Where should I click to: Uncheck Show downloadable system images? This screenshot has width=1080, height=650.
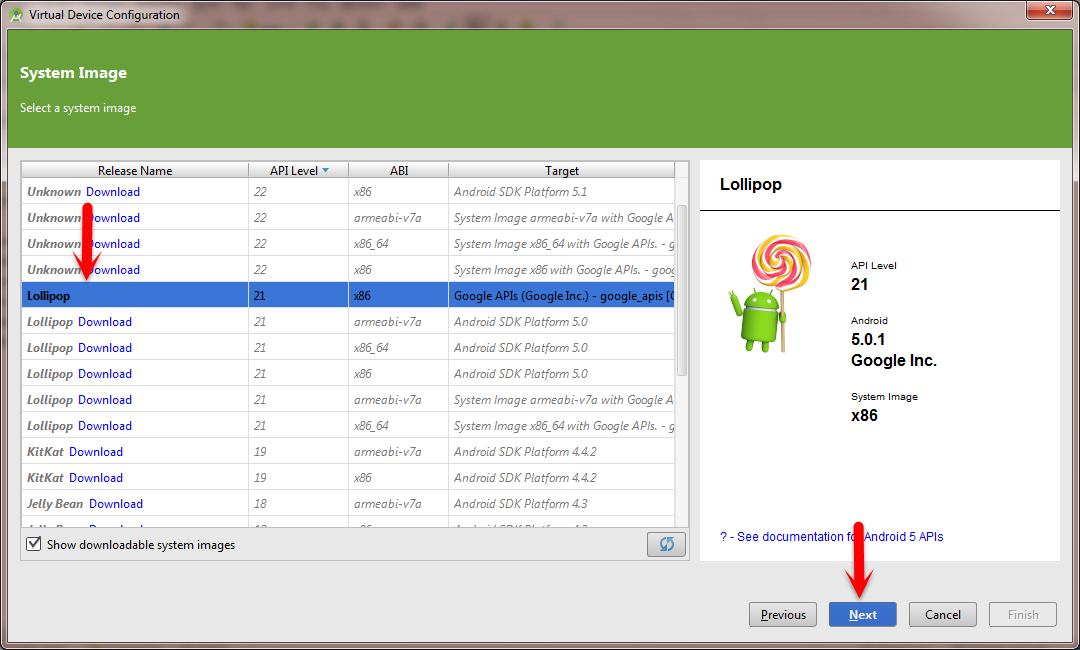pos(33,544)
